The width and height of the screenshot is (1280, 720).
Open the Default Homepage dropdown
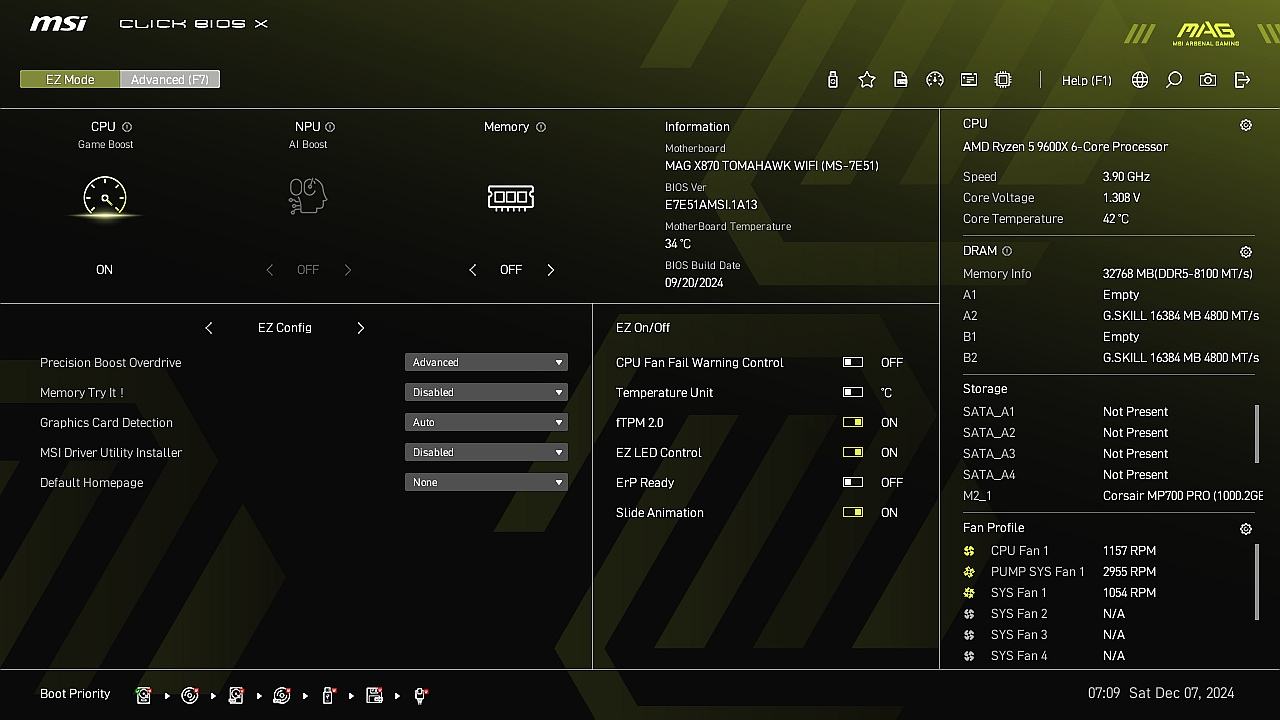coord(486,482)
